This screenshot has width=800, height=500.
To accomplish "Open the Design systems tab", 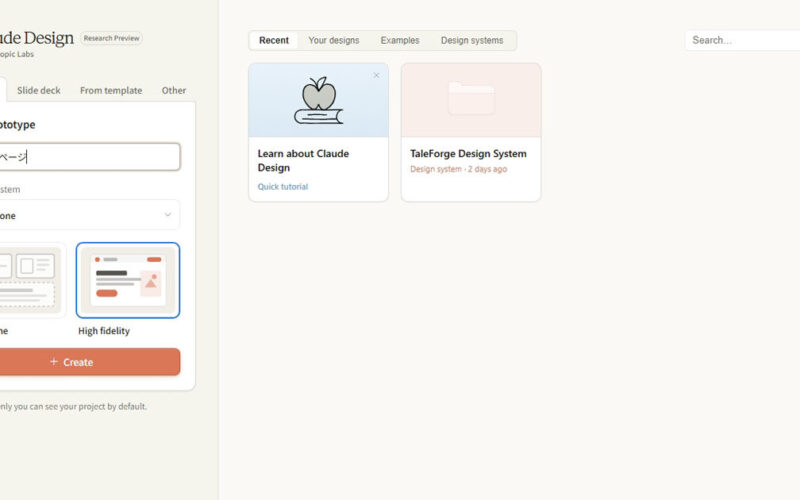I will 472,40.
